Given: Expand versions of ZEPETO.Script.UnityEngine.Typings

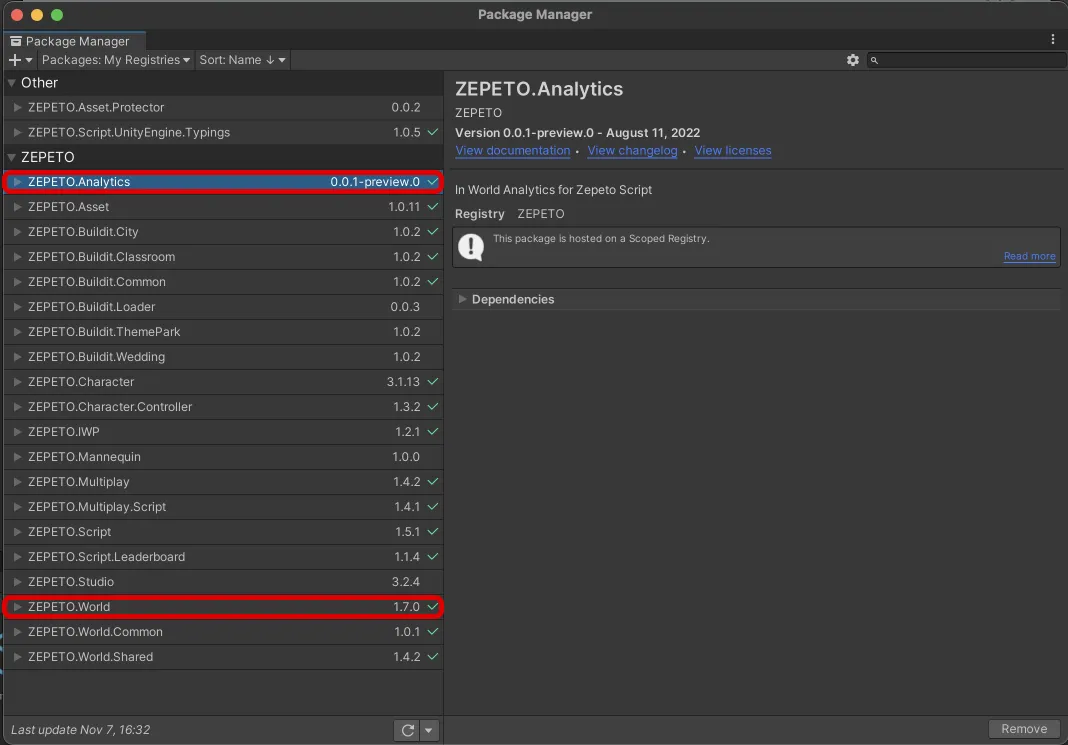Looking at the screenshot, I should tap(18, 132).
